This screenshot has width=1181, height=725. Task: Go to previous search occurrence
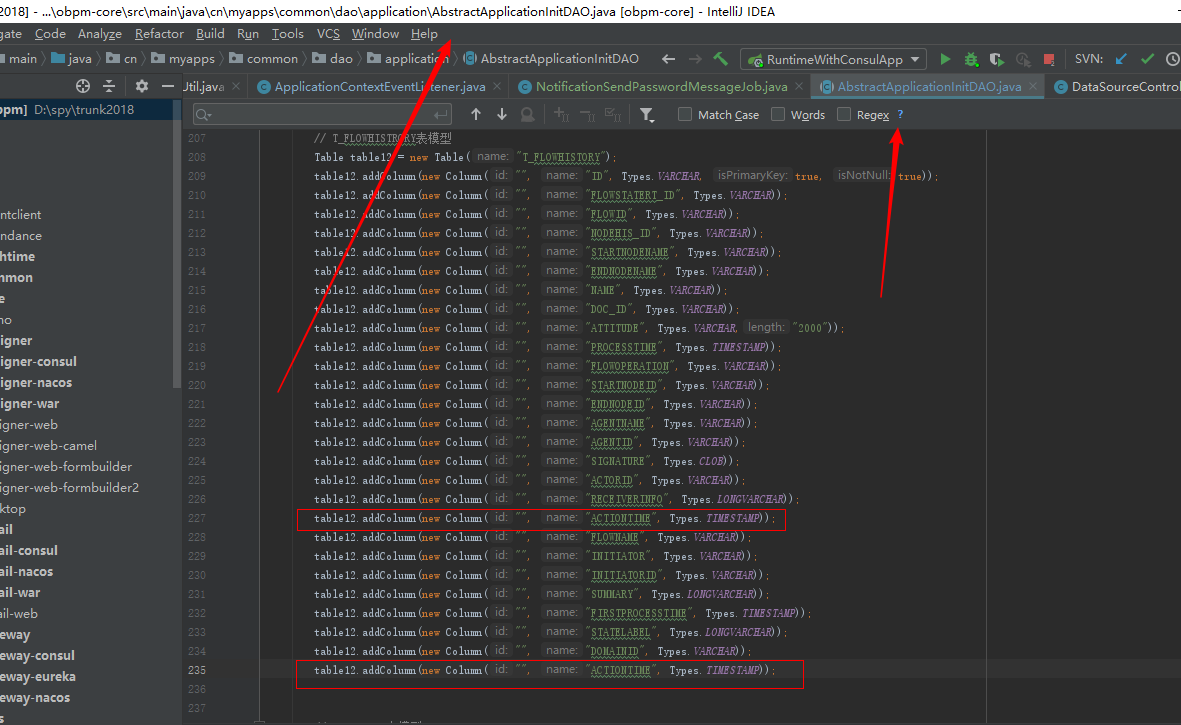475,114
